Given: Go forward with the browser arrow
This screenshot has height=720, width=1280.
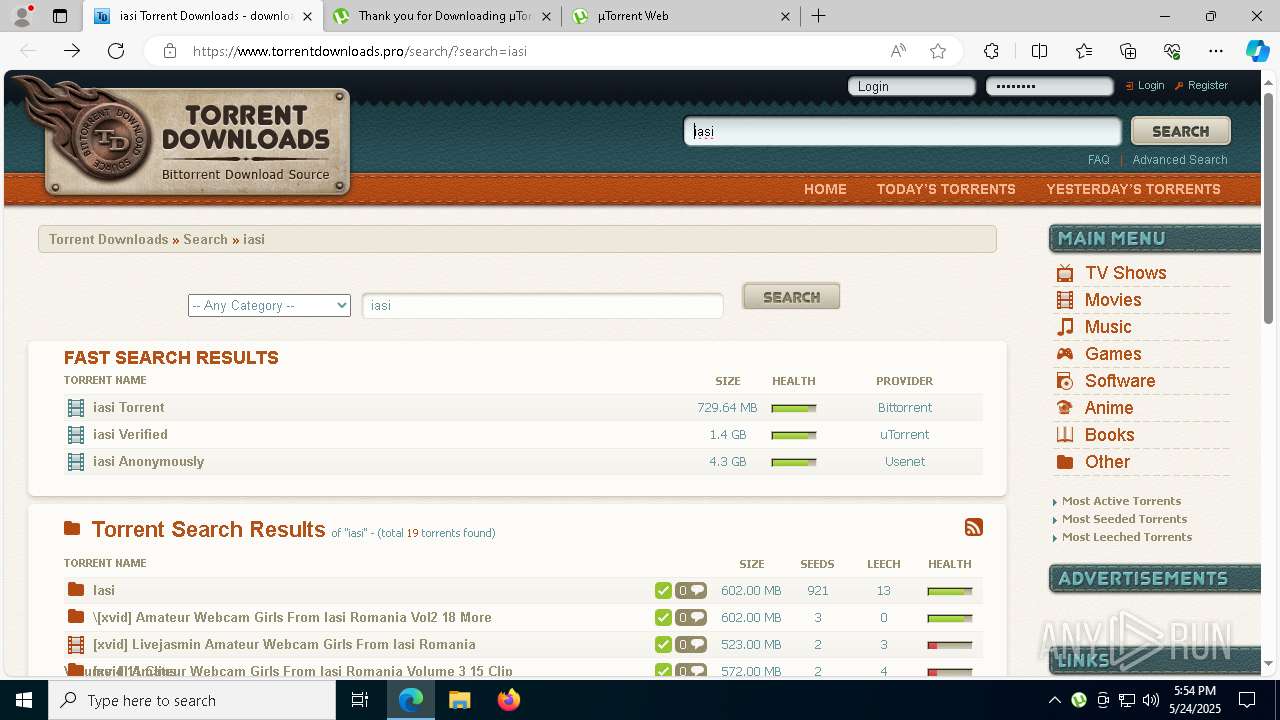Looking at the screenshot, I should 72,51.
